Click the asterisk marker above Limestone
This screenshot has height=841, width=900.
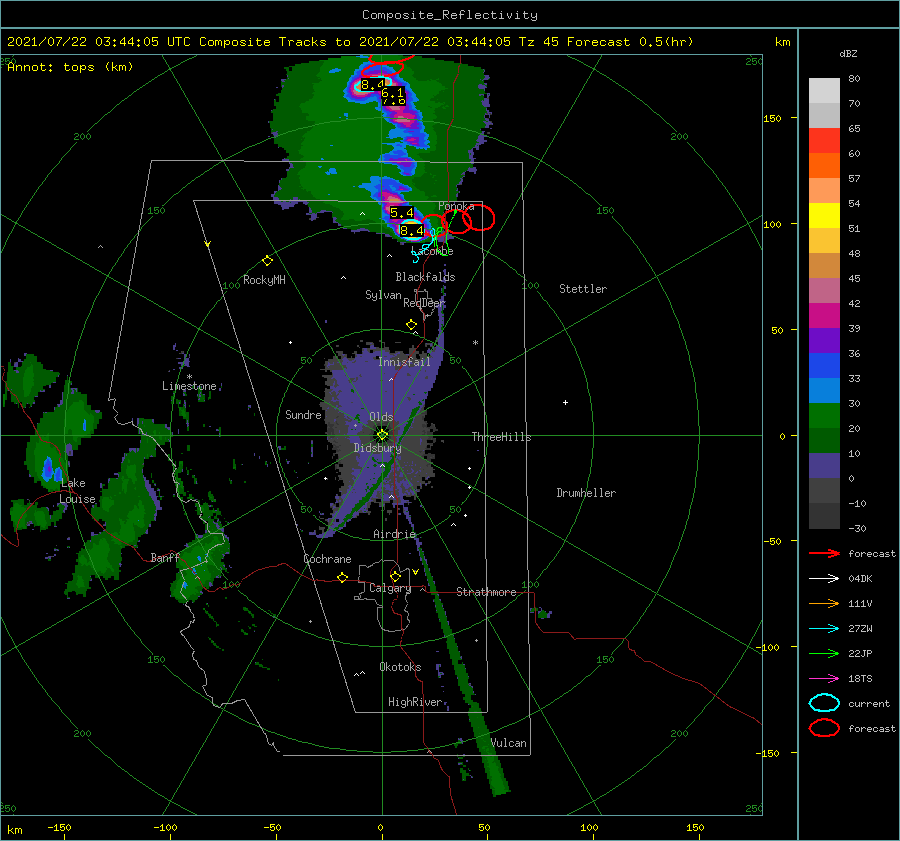189,377
